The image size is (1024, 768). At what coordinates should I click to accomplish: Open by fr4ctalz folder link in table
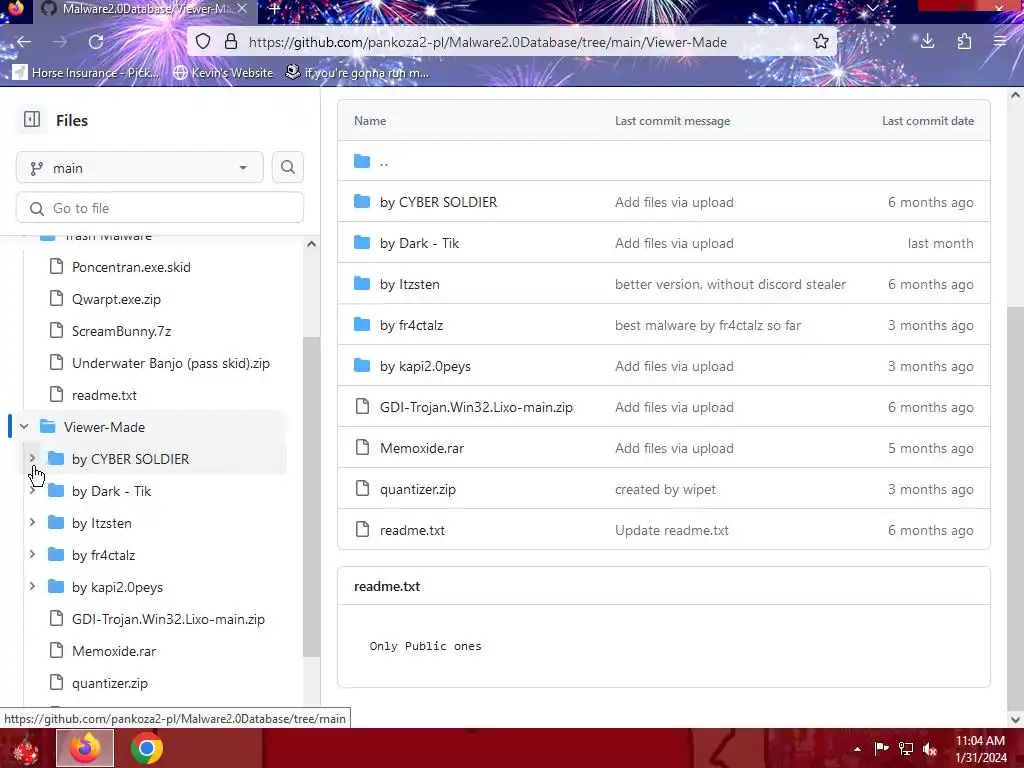[x=411, y=325]
